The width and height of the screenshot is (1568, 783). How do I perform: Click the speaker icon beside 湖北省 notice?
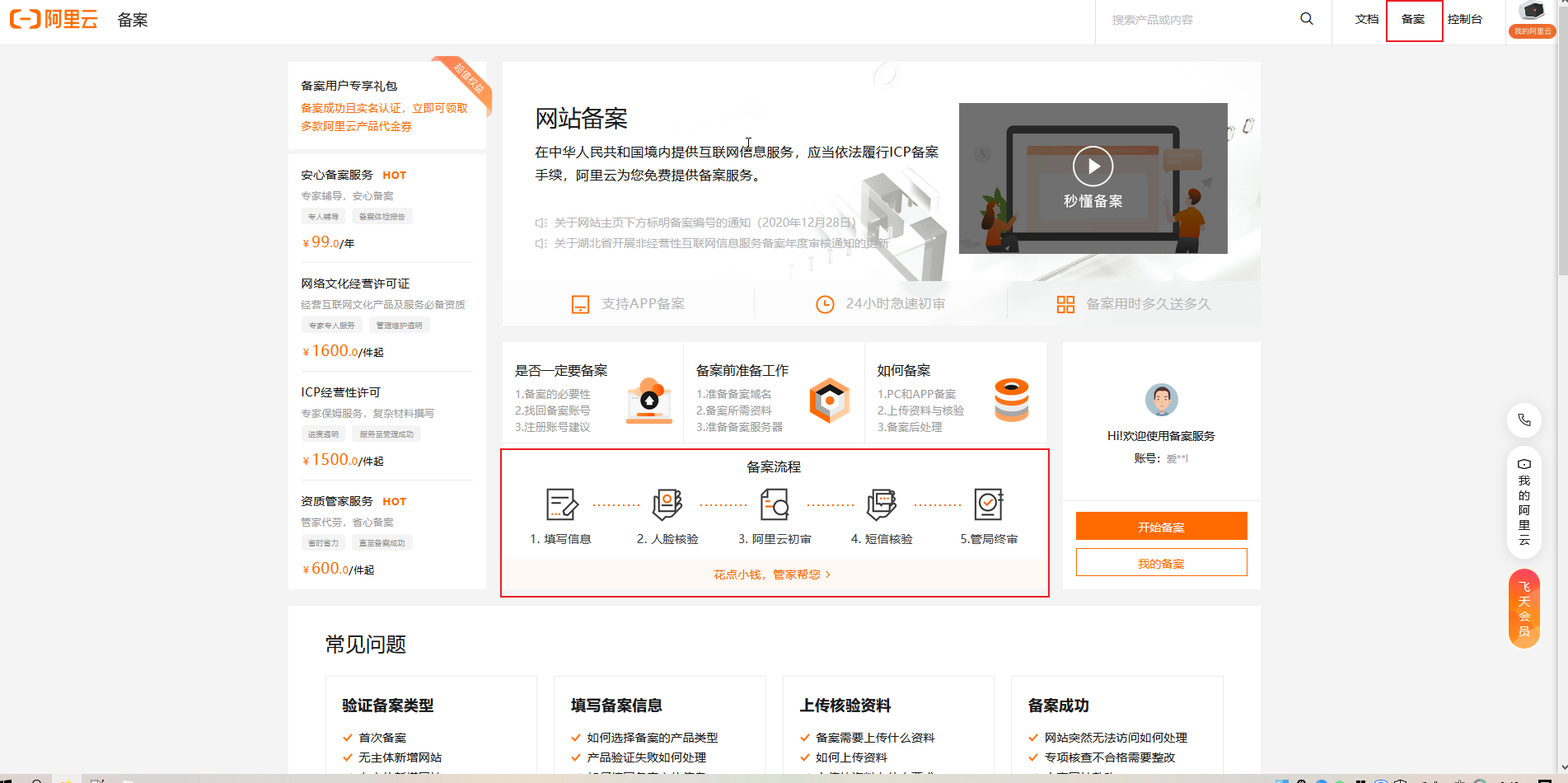pos(541,243)
